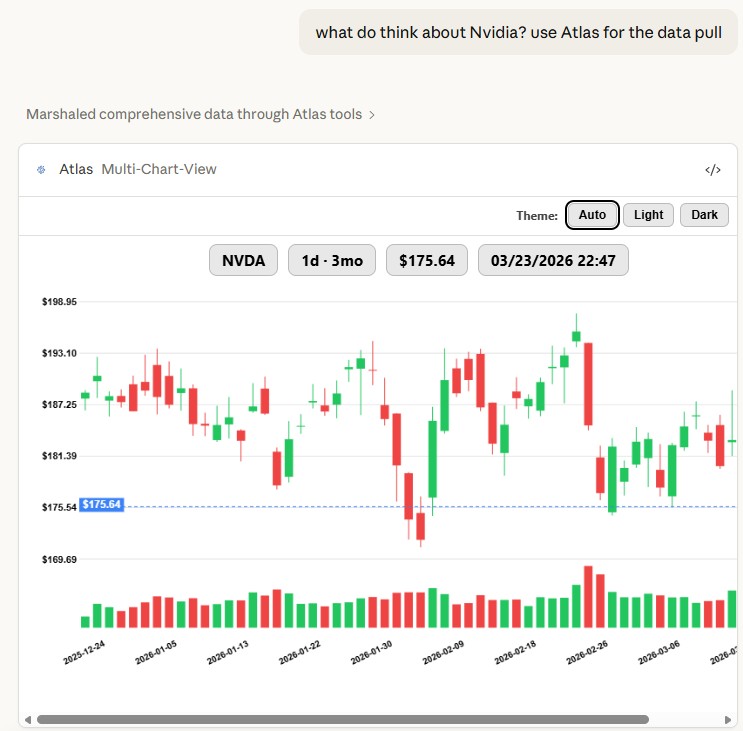Click the $198.95 price axis label
The image size is (743, 731).
(59, 301)
